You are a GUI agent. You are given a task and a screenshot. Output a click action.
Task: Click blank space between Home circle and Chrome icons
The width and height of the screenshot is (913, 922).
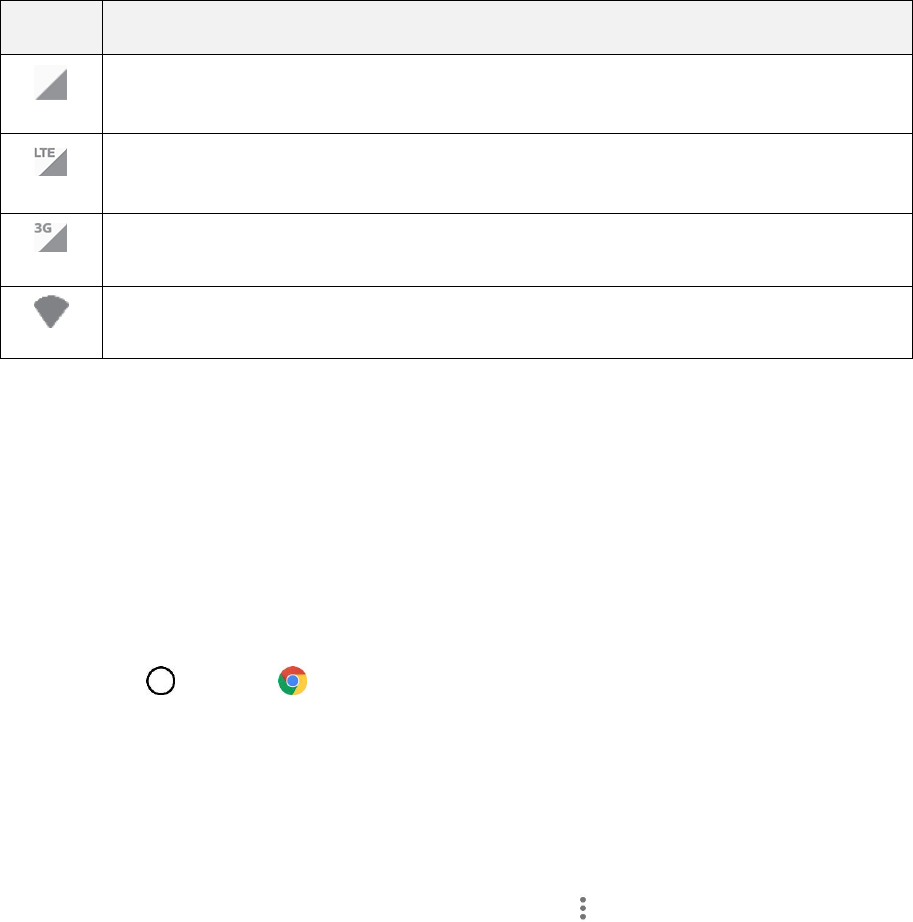[x=226, y=681]
